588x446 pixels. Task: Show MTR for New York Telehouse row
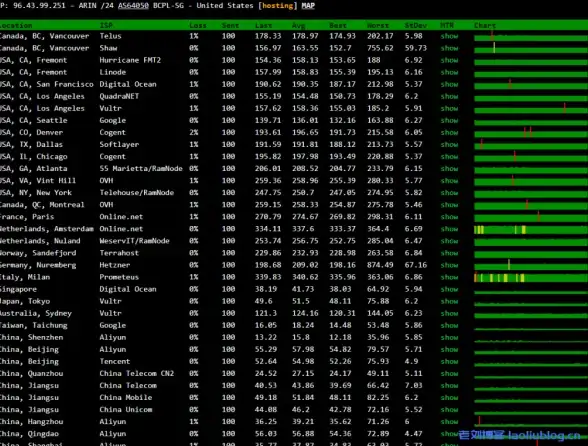tap(449, 192)
